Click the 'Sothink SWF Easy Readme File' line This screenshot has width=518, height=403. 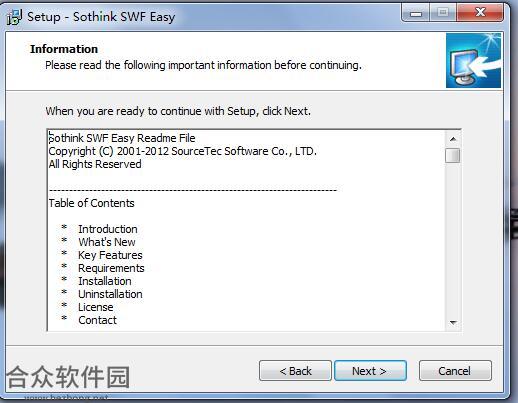point(122,138)
